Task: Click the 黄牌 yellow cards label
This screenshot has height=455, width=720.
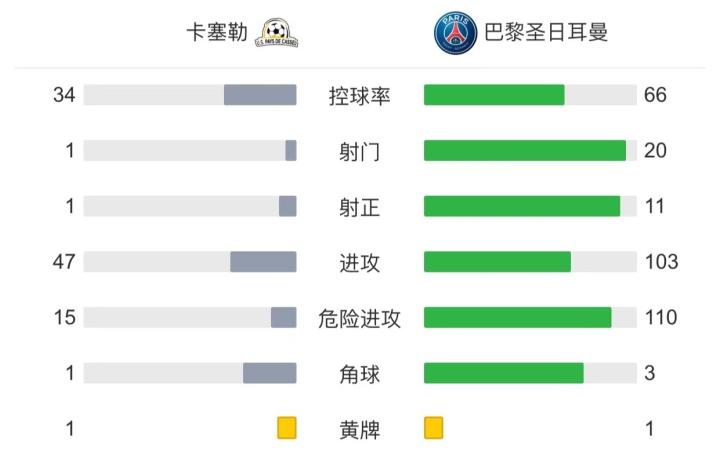Action: [x=360, y=430]
